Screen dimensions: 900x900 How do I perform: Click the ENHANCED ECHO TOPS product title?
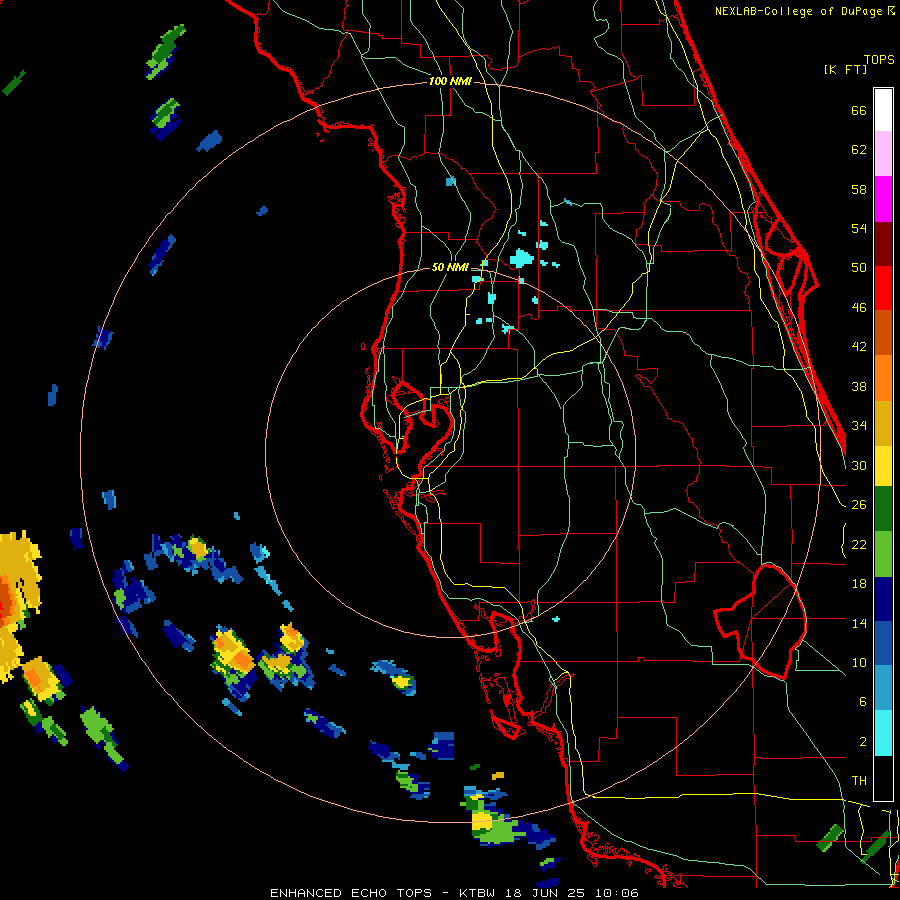click(351, 893)
